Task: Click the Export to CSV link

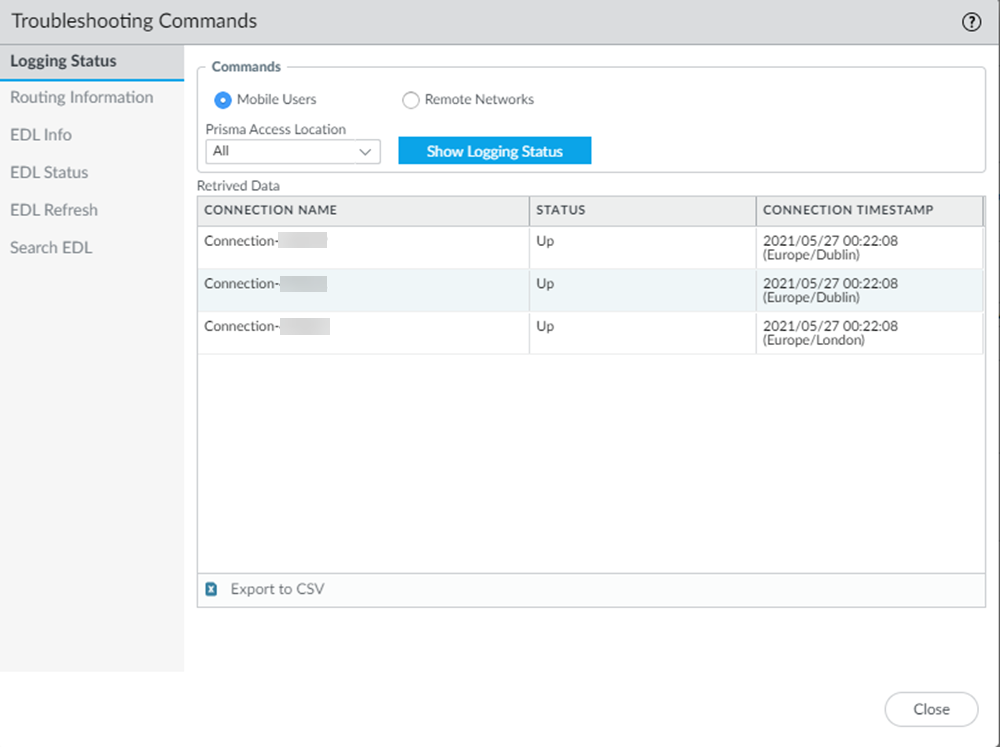Action: tap(277, 590)
